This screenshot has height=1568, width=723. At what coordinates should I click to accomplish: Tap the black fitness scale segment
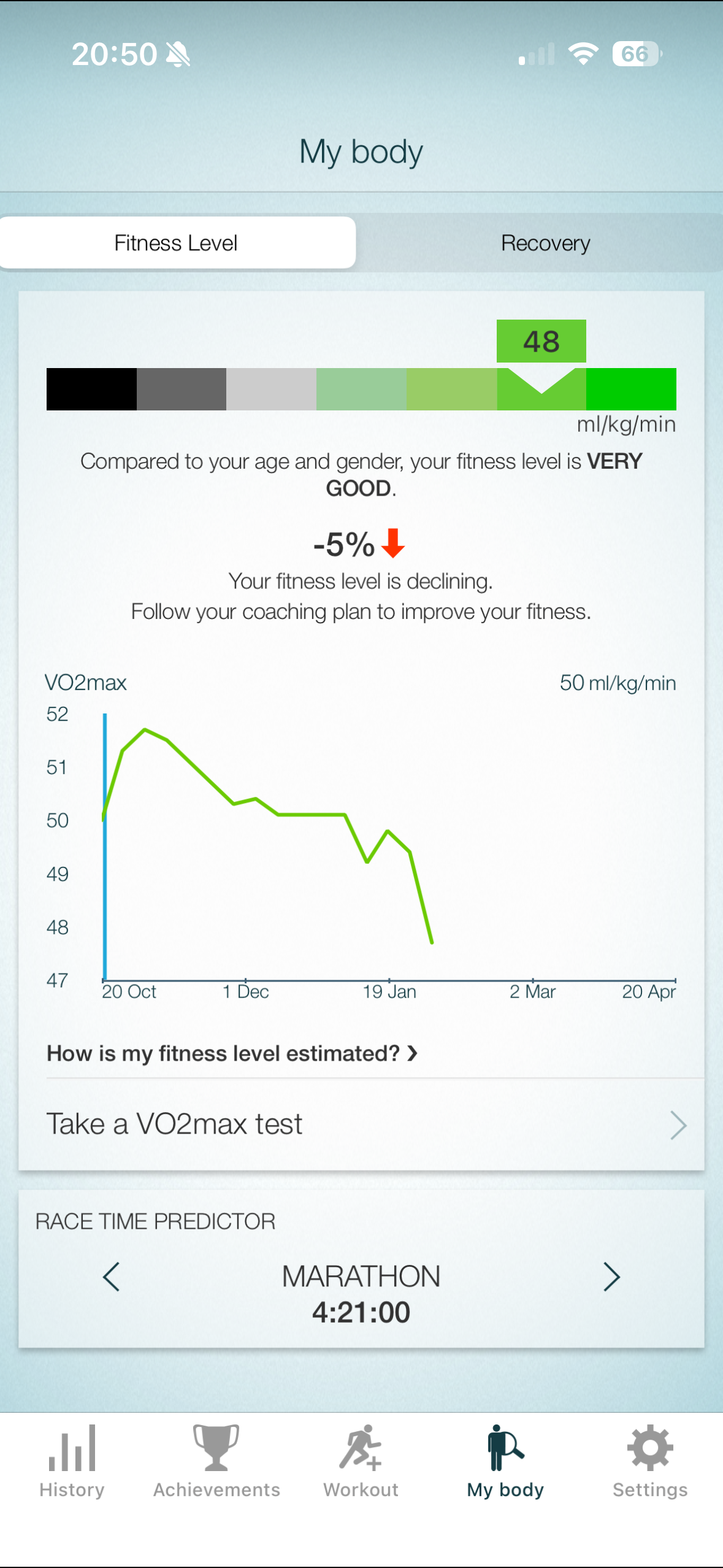(x=91, y=389)
